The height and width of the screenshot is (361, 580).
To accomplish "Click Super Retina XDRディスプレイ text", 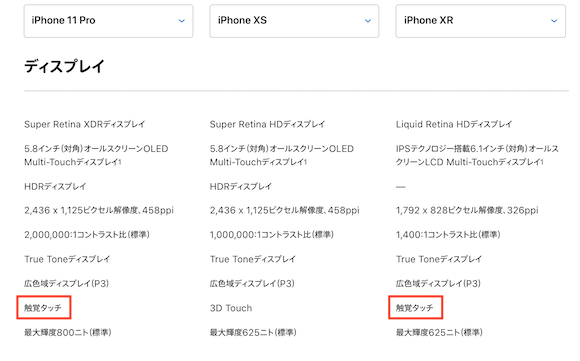I will pos(85,124).
